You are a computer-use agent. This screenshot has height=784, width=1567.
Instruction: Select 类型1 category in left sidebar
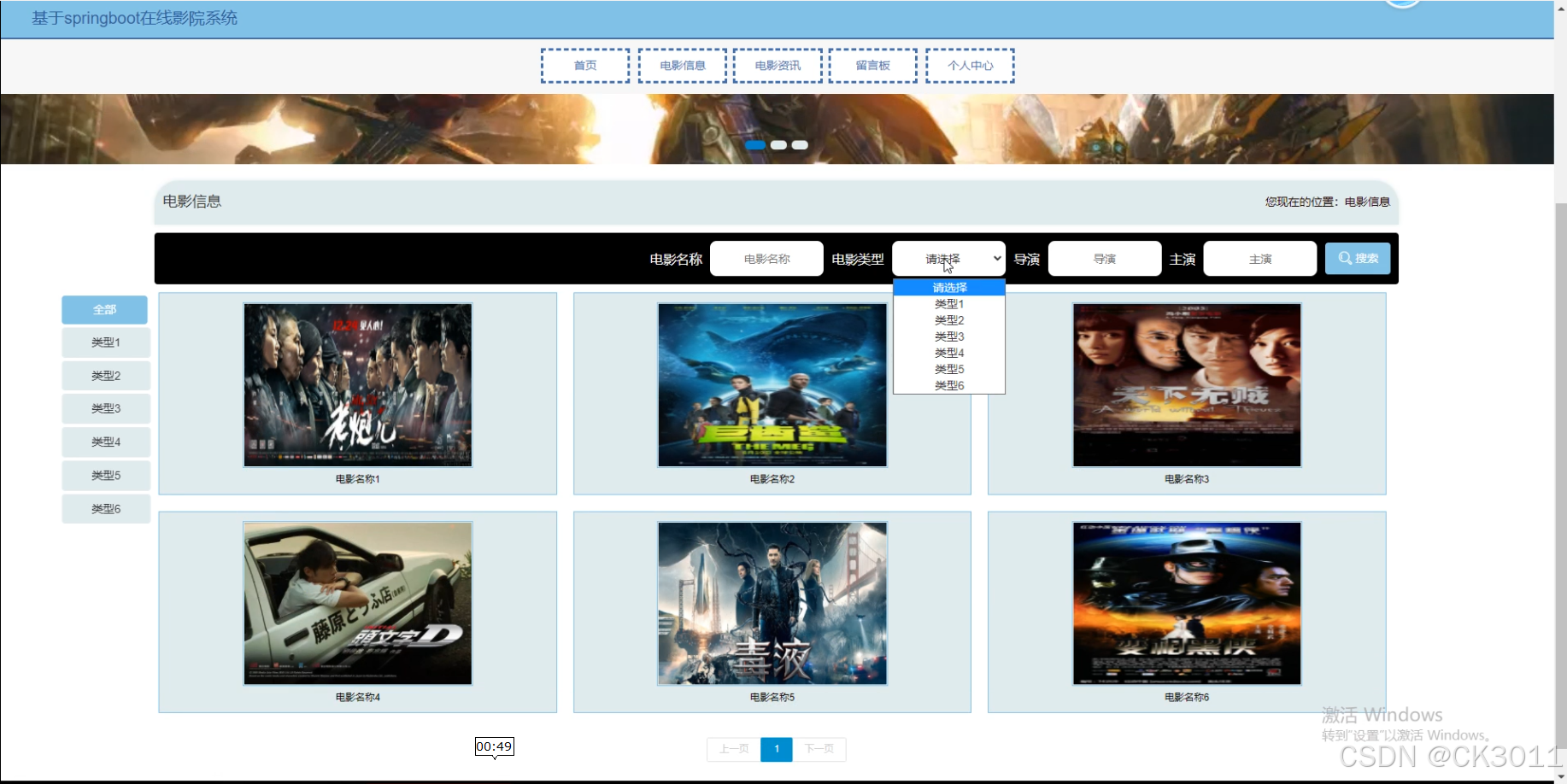pos(106,342)
